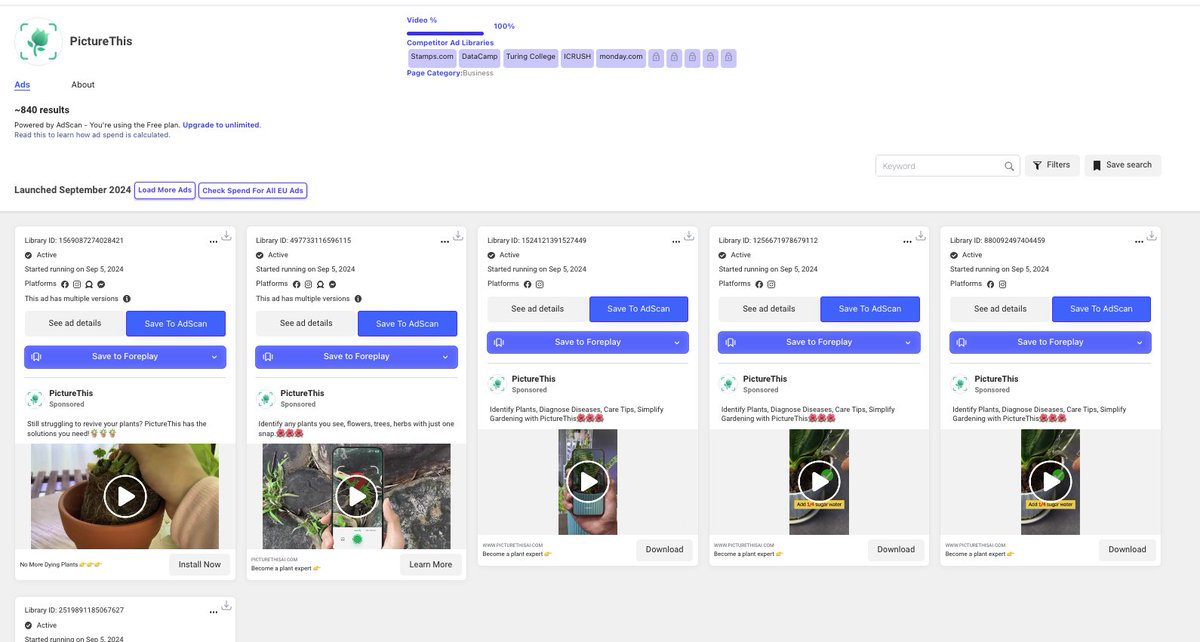The width and height of the screenshot is (1200, 642).
Task: Click the Install Now button
Action: coord(199,564)
